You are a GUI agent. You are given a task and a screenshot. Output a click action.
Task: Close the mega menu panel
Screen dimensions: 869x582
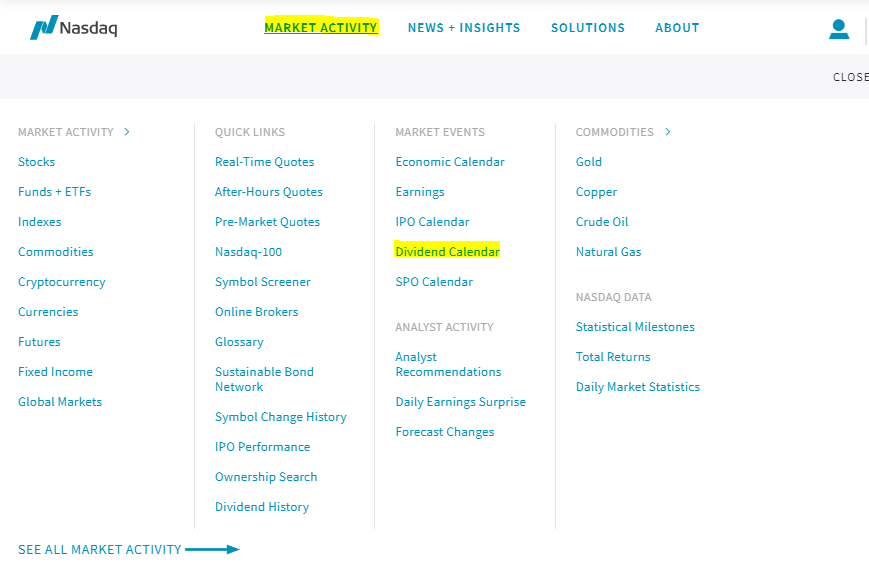coord(851,77)
